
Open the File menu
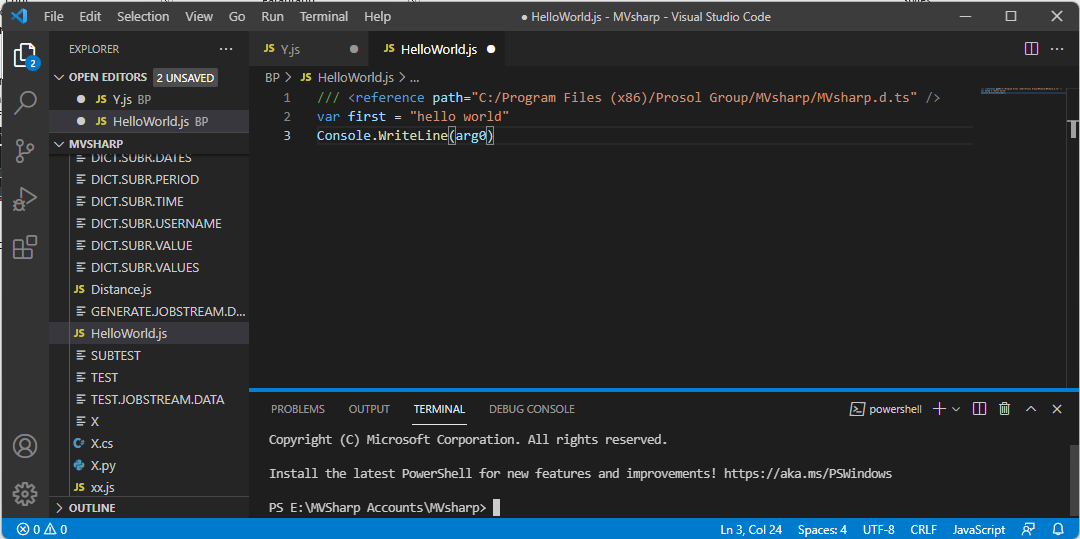(54, 17)
